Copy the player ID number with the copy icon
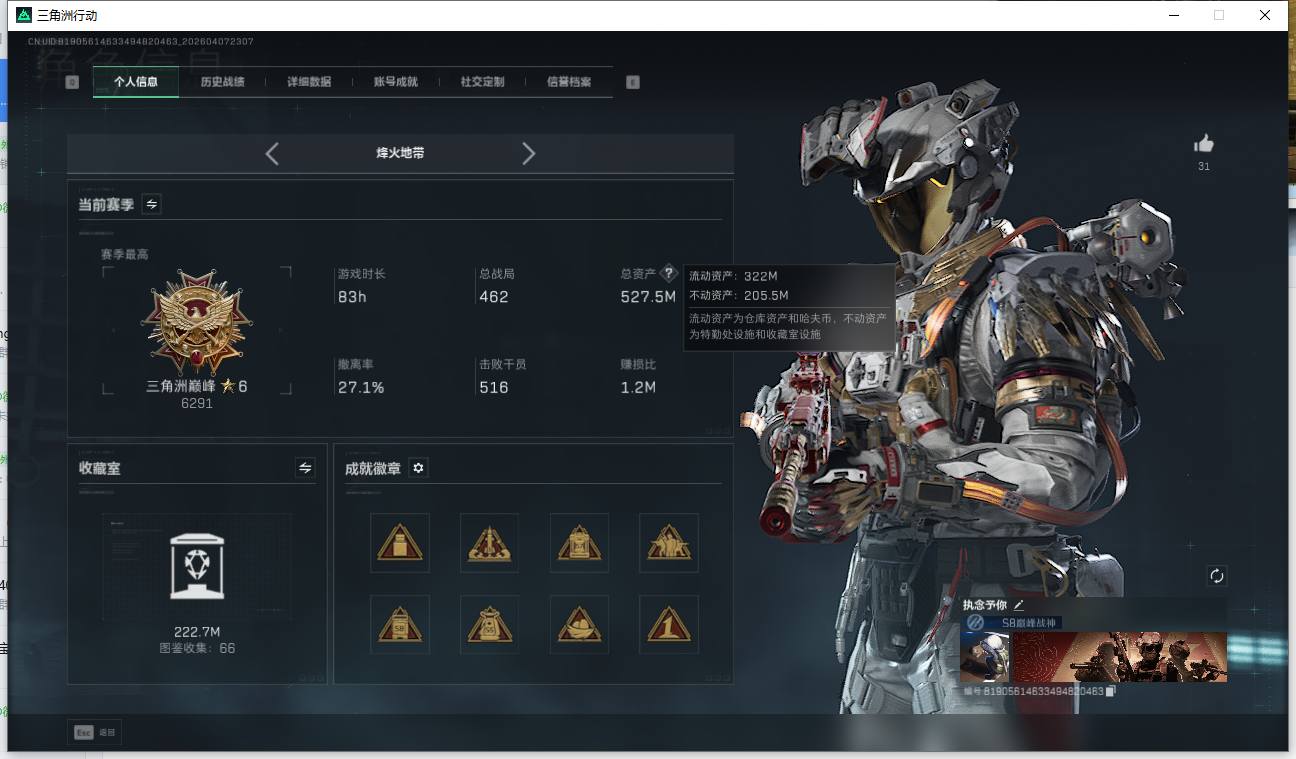This screenshot has width=1296, height=759. coord(1110,691)
